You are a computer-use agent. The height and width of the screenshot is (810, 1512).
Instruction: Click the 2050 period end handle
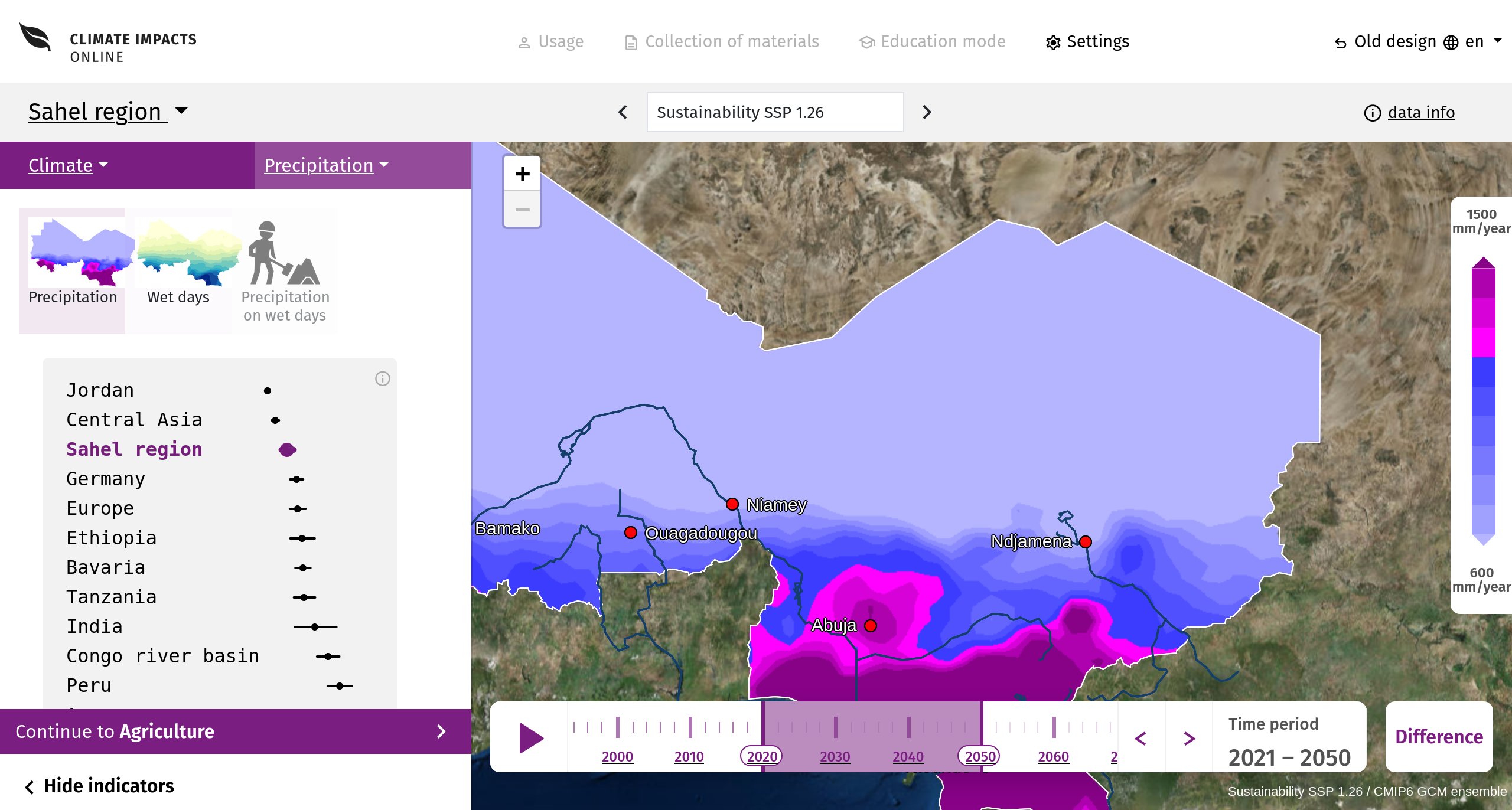(x=980, y=756)
